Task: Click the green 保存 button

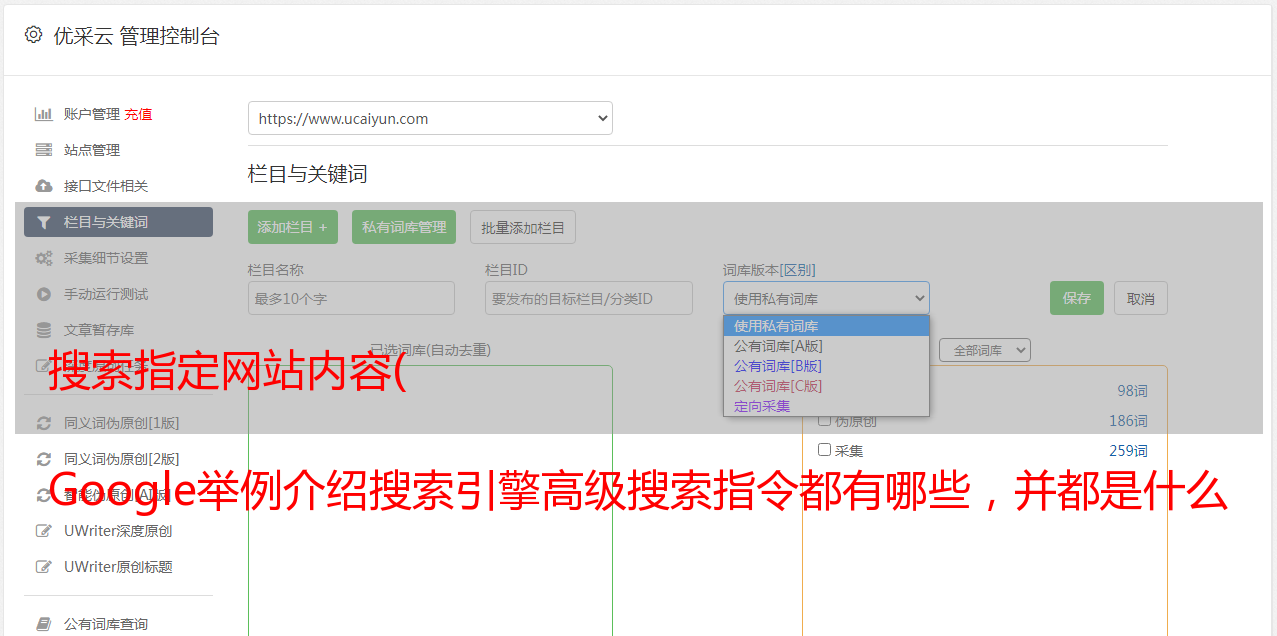Action: 1077,298
